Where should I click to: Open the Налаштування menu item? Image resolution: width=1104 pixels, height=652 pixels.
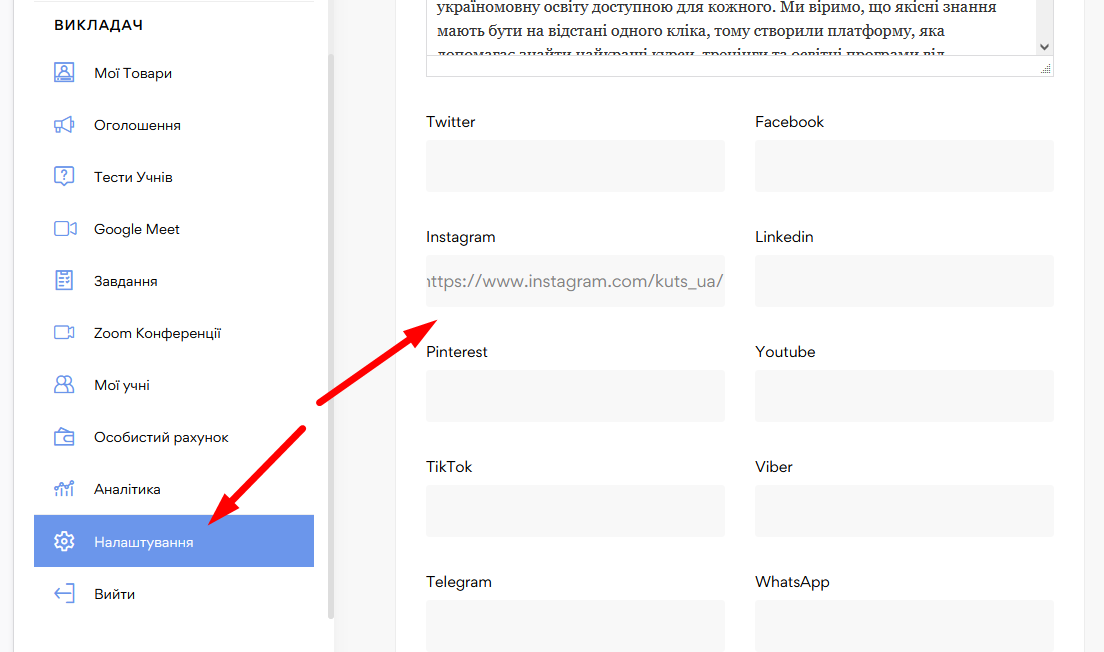[x=144, y=542]
